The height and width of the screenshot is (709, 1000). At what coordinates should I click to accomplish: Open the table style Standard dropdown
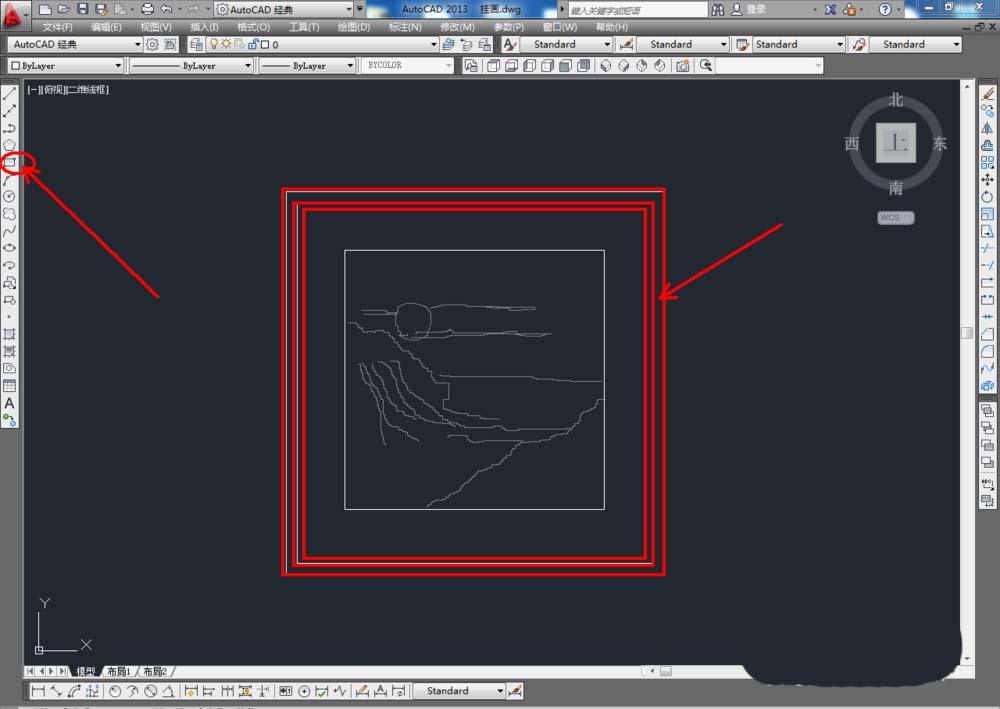tap(839, 44)
